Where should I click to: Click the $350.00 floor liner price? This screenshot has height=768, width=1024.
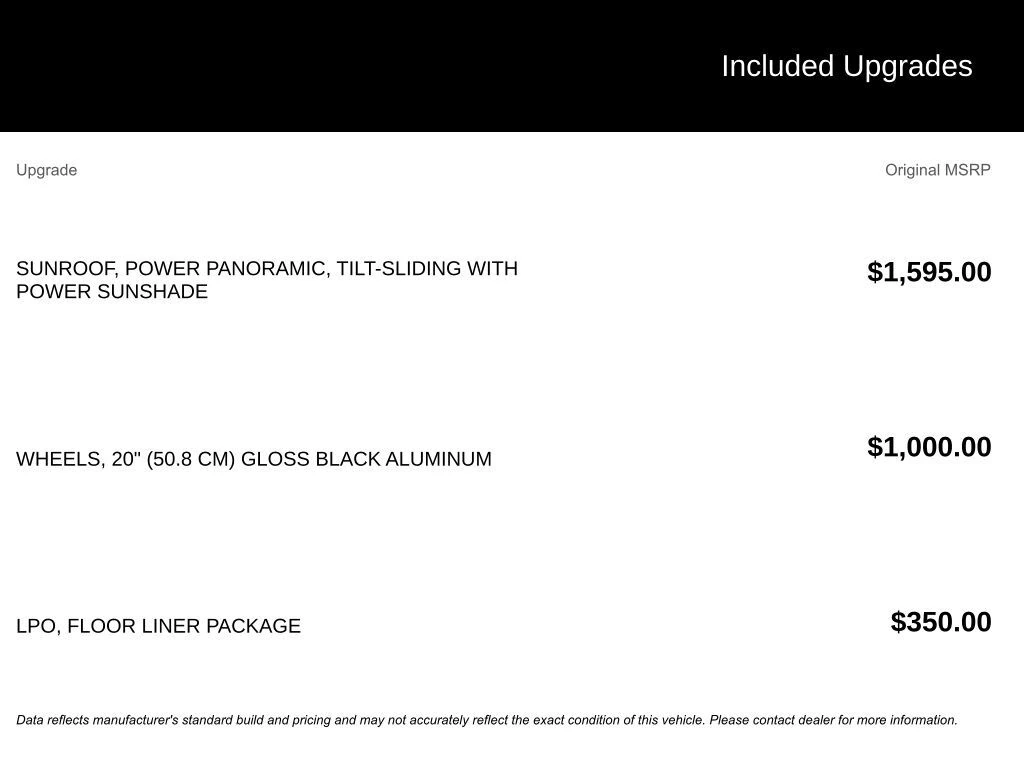click(x=941, y=622)
